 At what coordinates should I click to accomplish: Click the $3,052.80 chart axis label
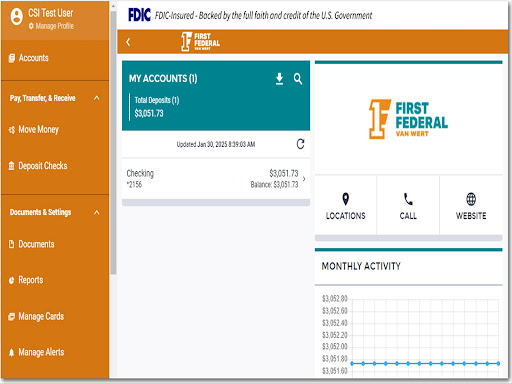pyautogui.click(x=335, y=299)
